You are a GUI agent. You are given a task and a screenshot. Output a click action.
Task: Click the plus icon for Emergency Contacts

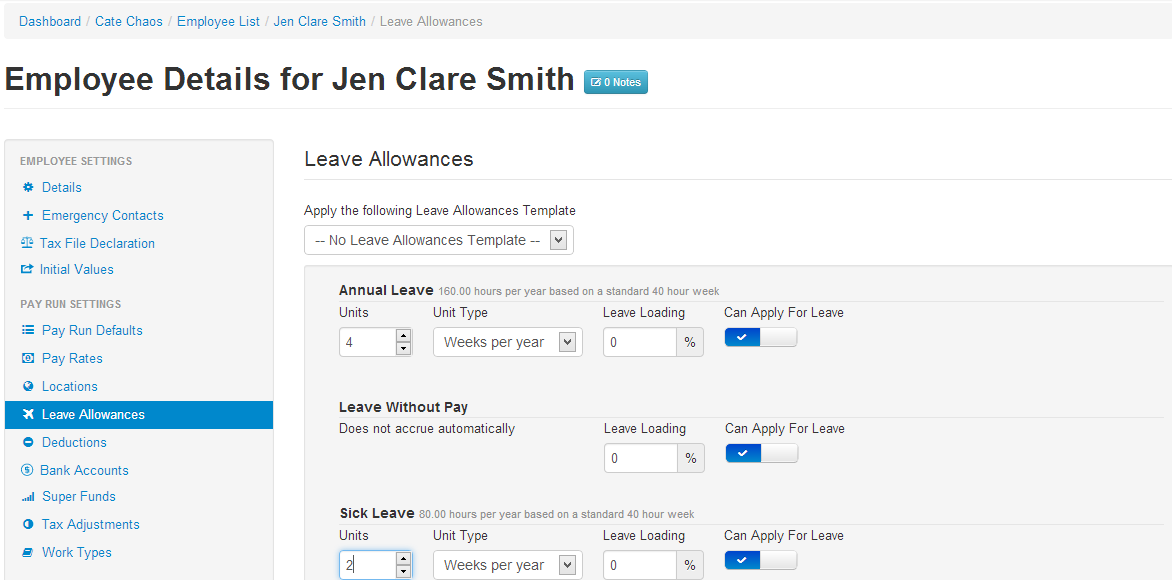(28, 216)
